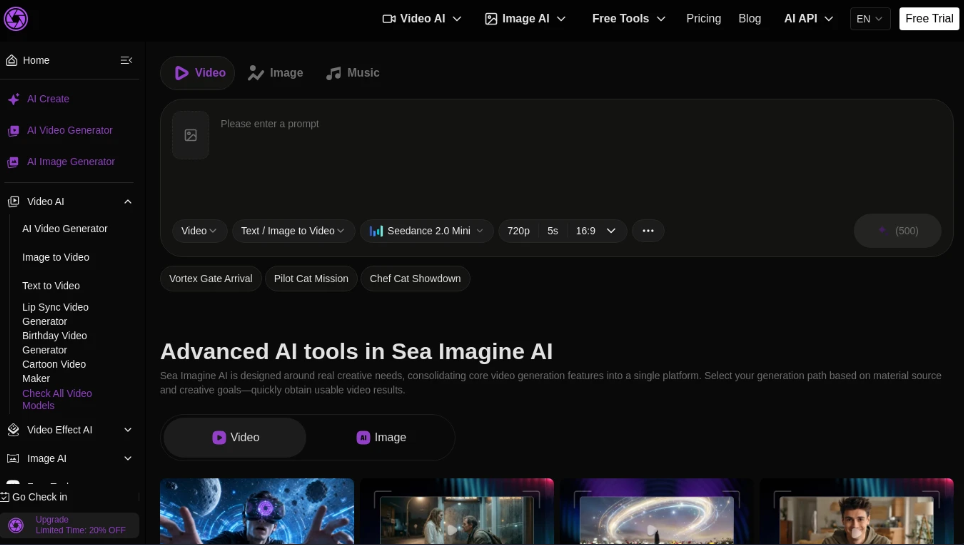Image resolution: width=964 pixels, height=545 pixels.
Task: Choose the Vortex Gate Arrival prompt suggestion
Action: [211, 279]
